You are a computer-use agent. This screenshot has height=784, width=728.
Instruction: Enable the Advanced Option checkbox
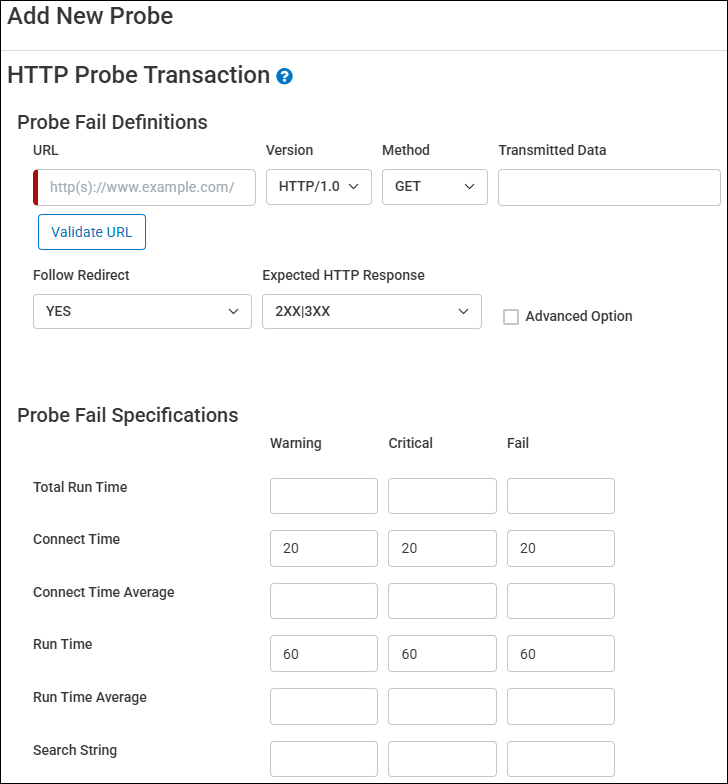coord(511,317)
